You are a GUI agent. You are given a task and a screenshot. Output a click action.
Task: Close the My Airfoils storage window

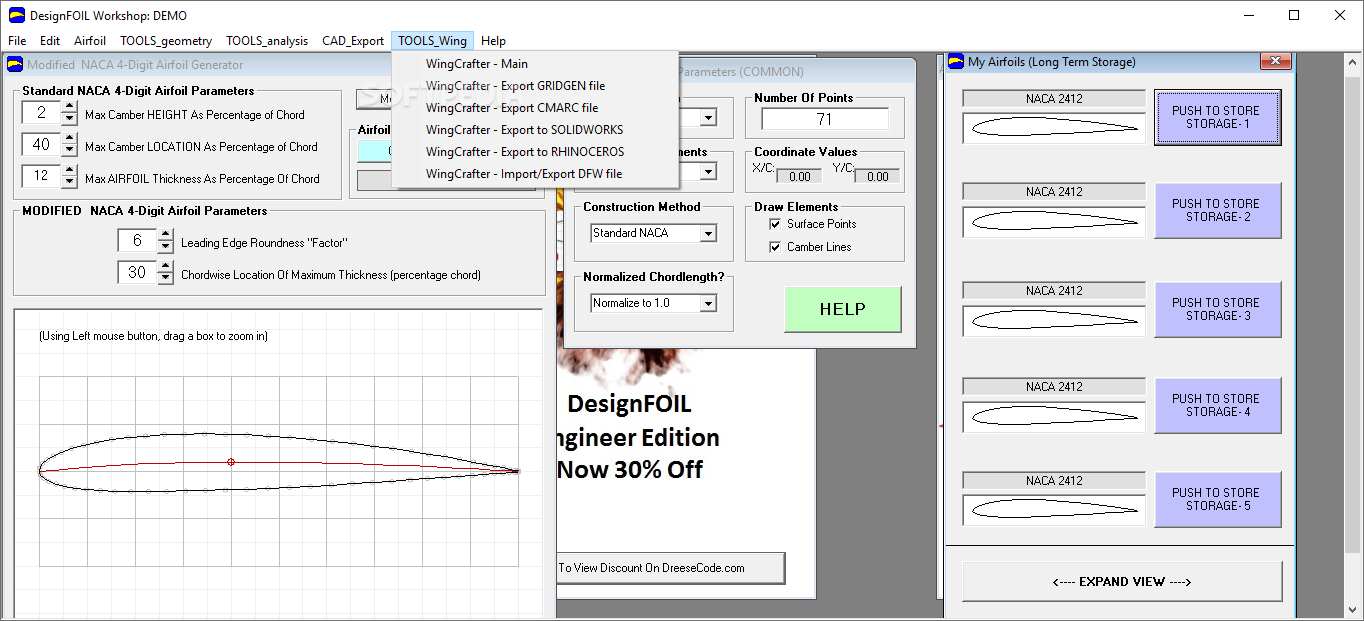pos(1276,62)
